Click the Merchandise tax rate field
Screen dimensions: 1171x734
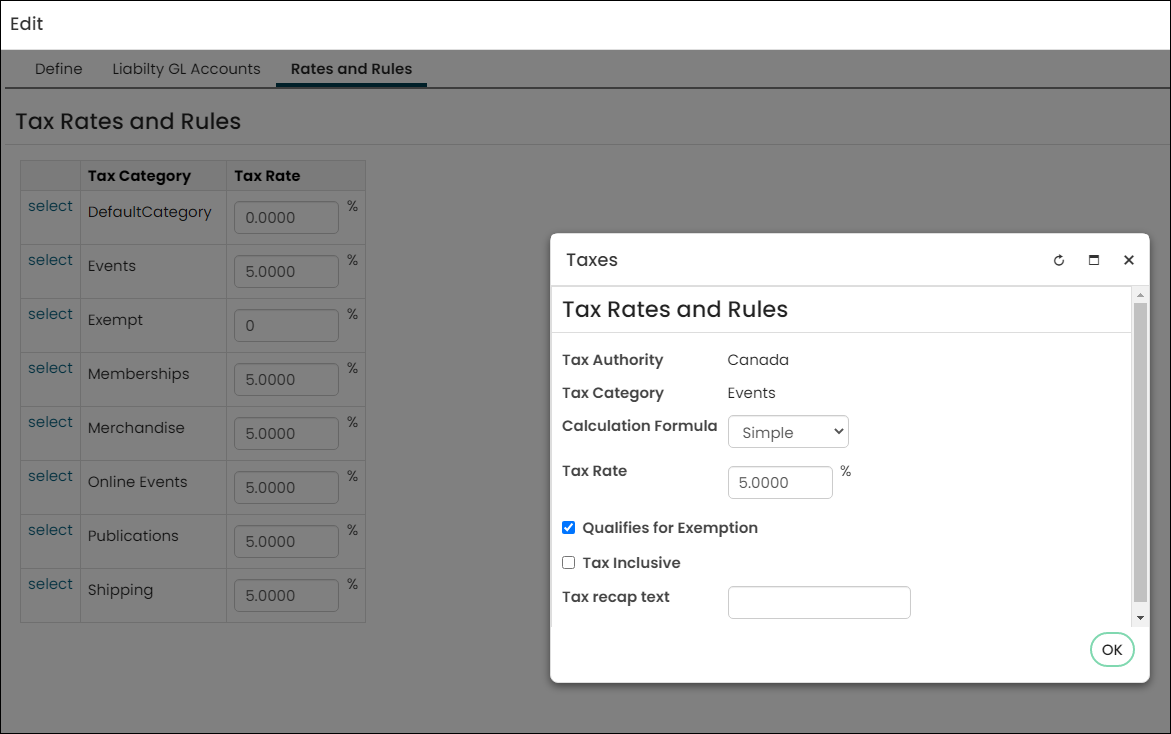point(286,433)
